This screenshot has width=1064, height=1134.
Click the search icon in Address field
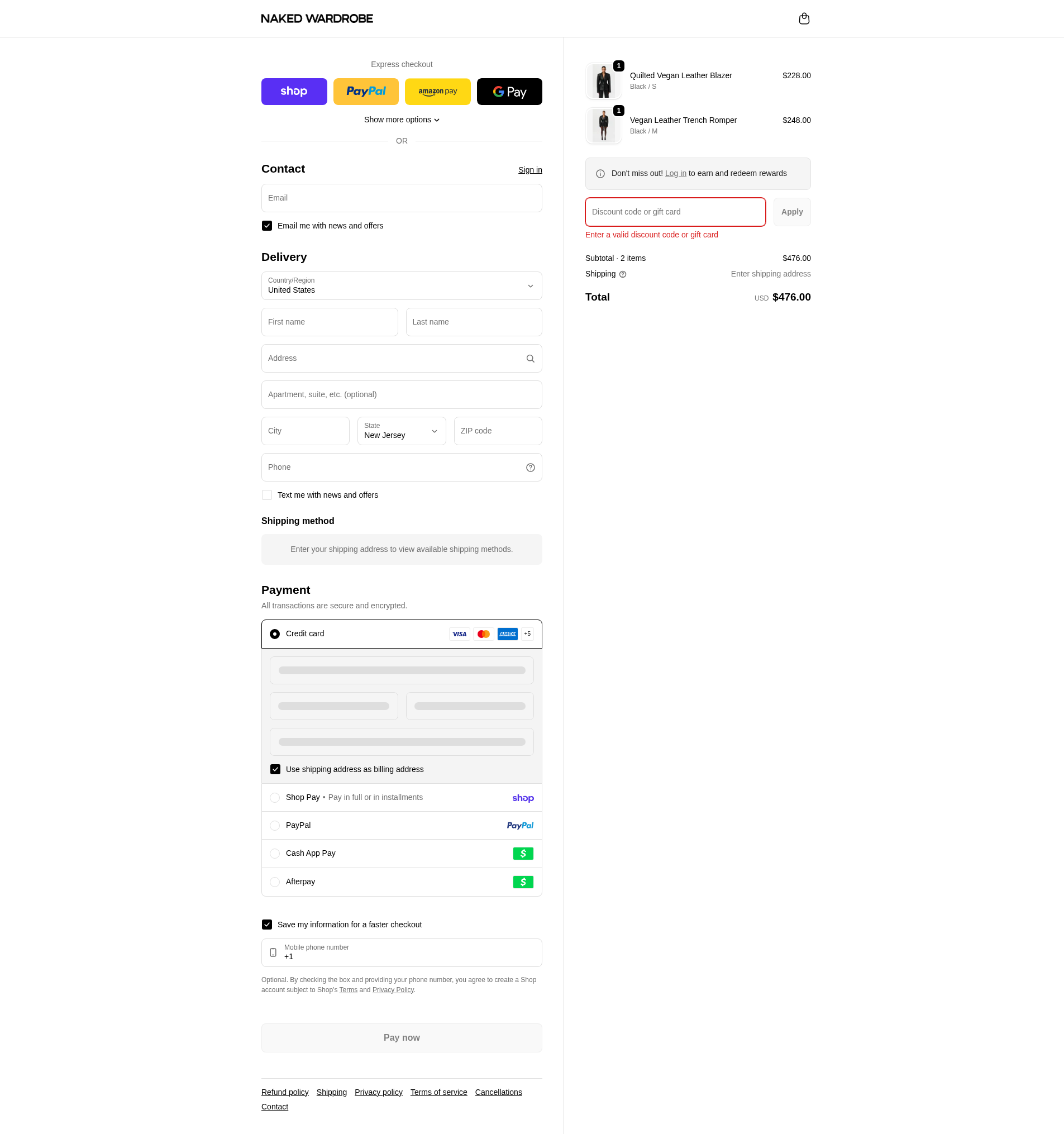tap(530, 359)
